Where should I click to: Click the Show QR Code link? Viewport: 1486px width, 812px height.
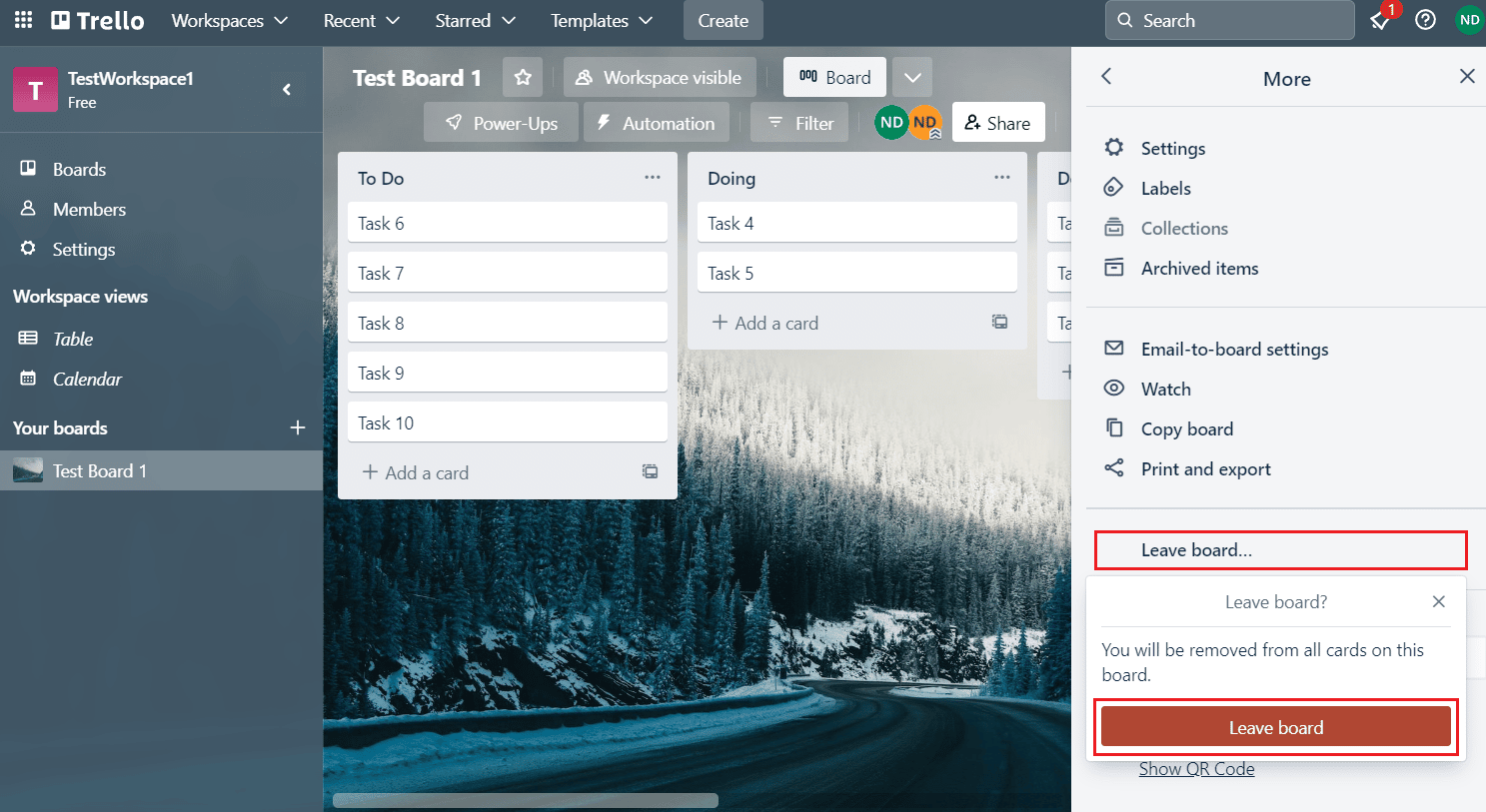click(x=1196, y=769)
